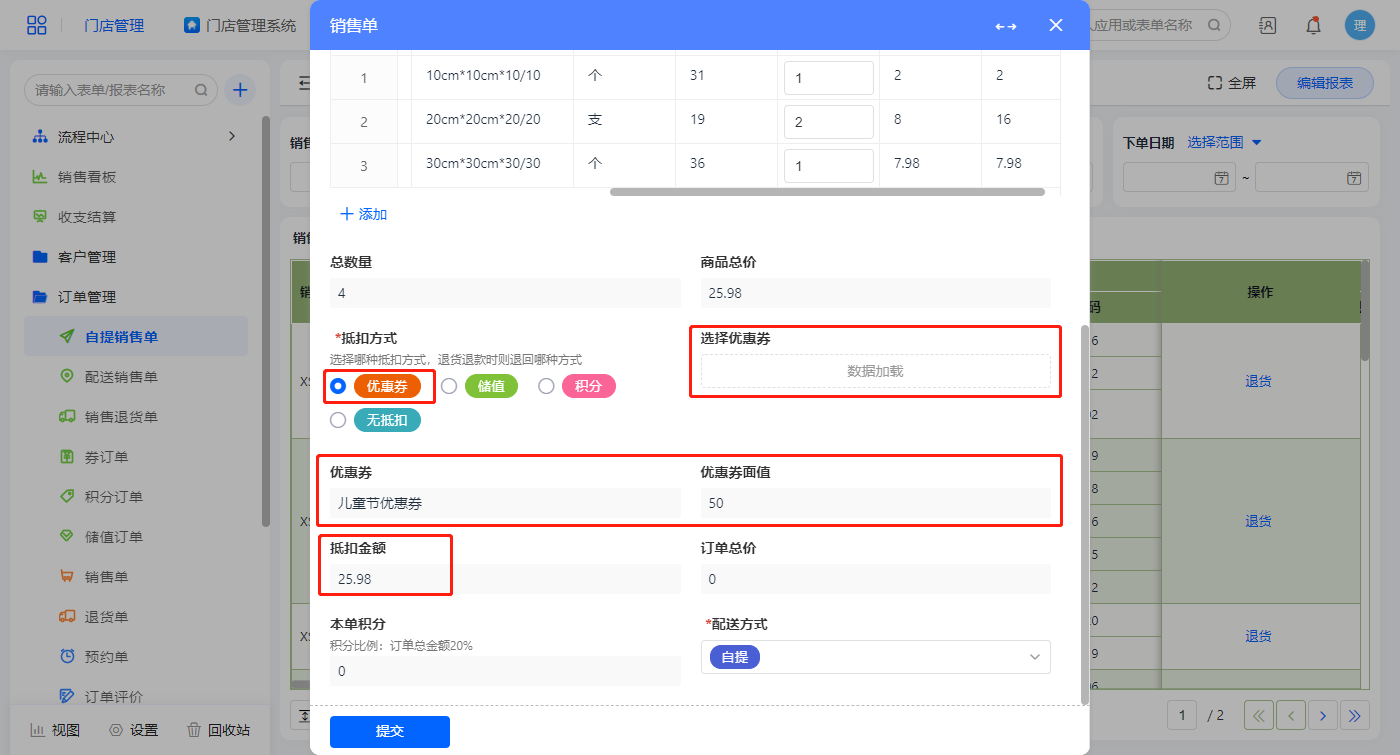Open the contacts book icon in header
Viewport: 1400px width, 755px height.
(x=1267, y=26)
